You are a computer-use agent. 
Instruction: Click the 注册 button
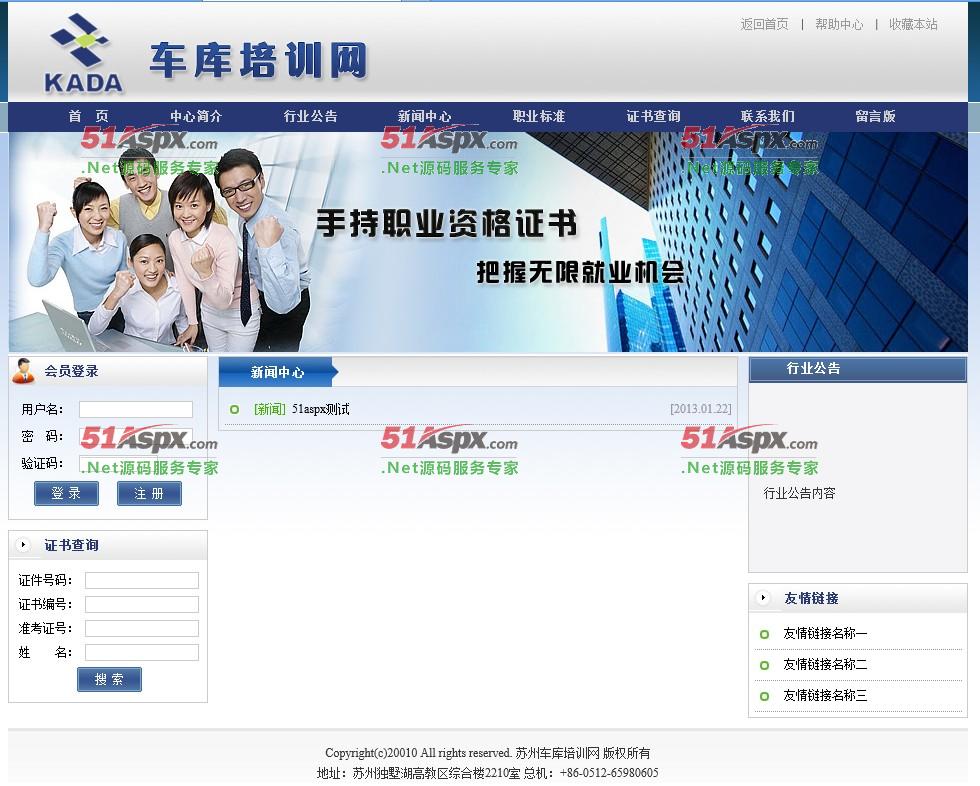149,493
